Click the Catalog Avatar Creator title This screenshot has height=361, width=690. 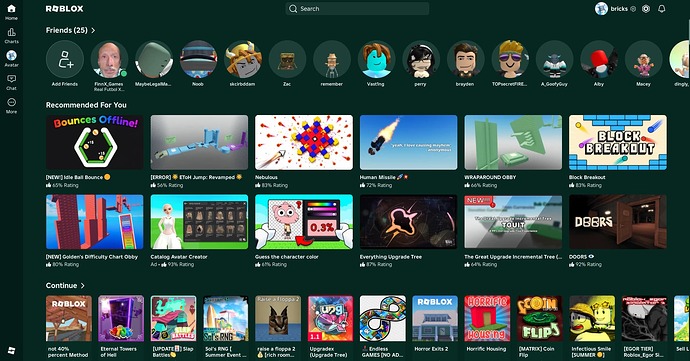point(179,257)
